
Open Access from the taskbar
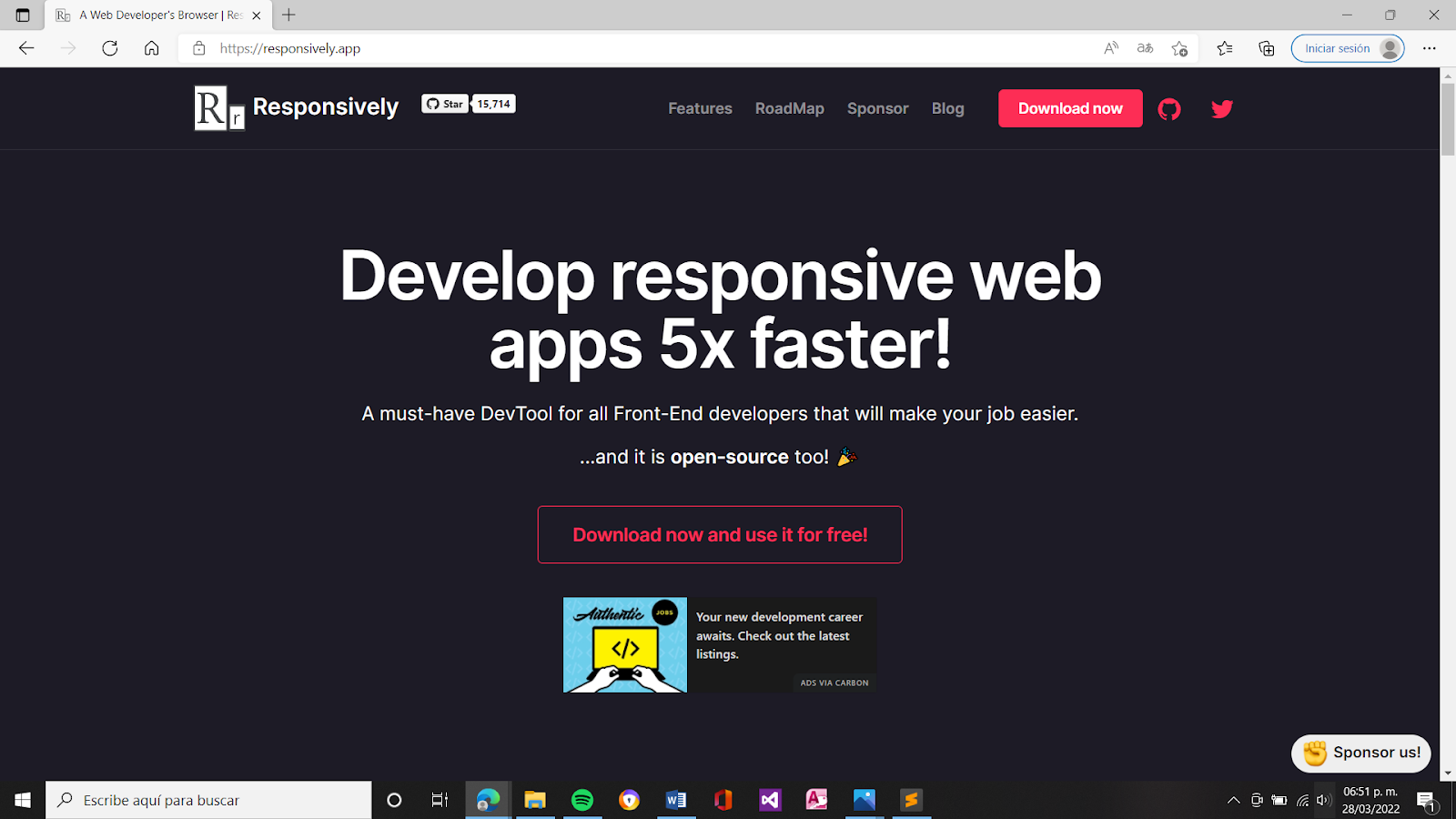[817, 800]
